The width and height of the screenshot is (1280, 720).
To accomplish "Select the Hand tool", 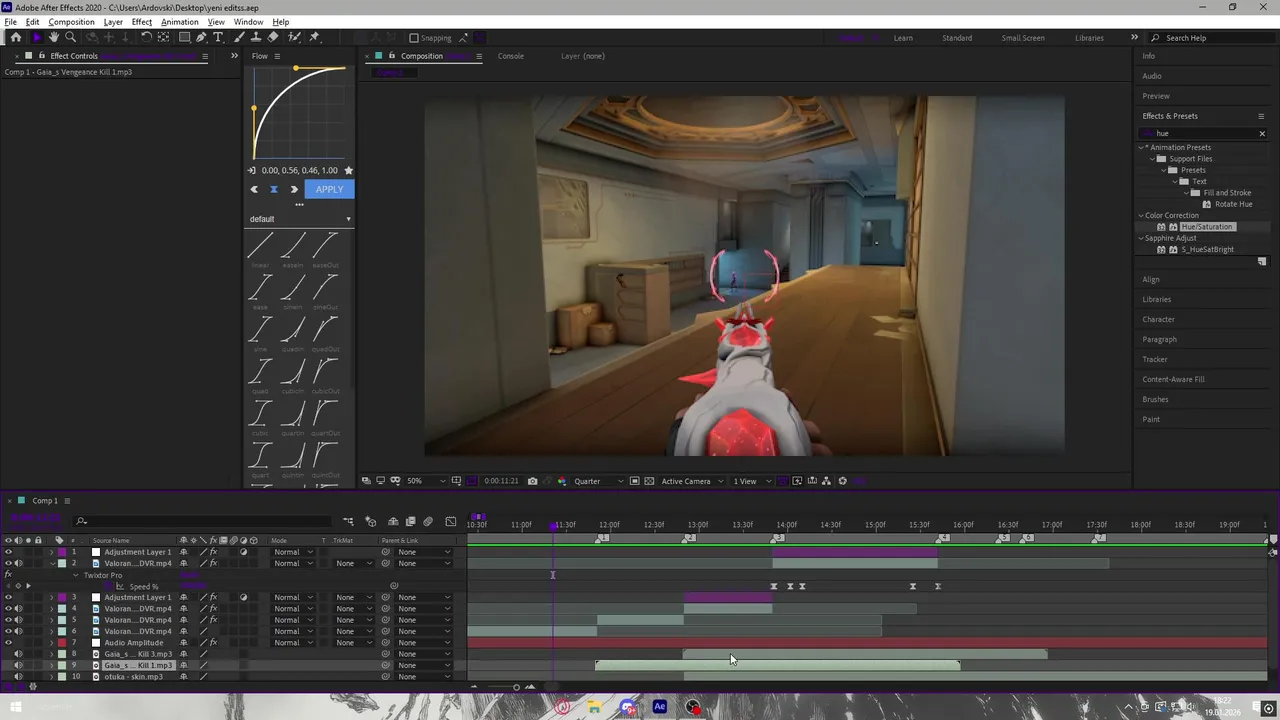I will coord(54,37).
